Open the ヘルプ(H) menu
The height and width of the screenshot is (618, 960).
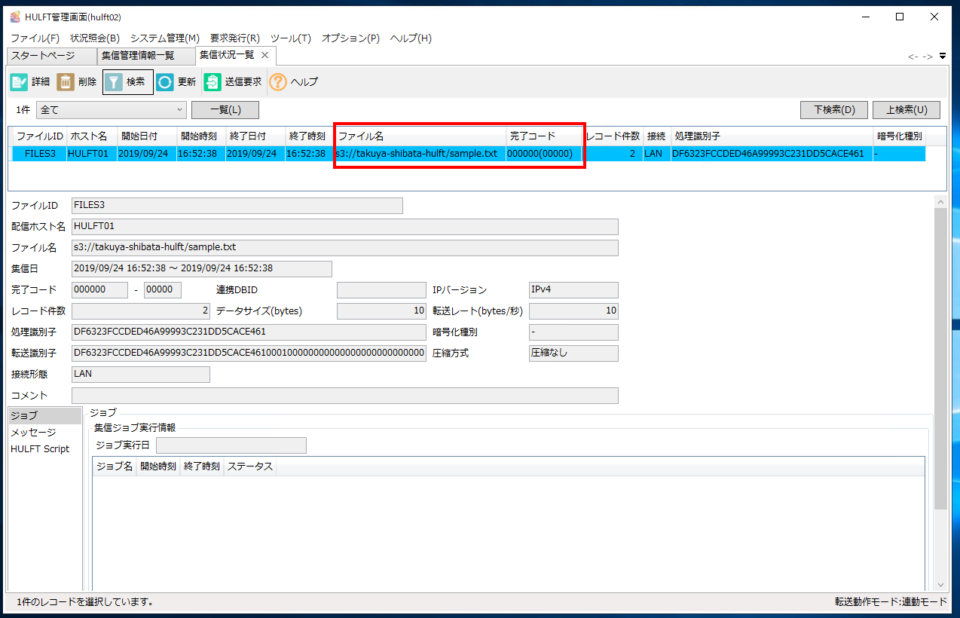tap(411, 38)
